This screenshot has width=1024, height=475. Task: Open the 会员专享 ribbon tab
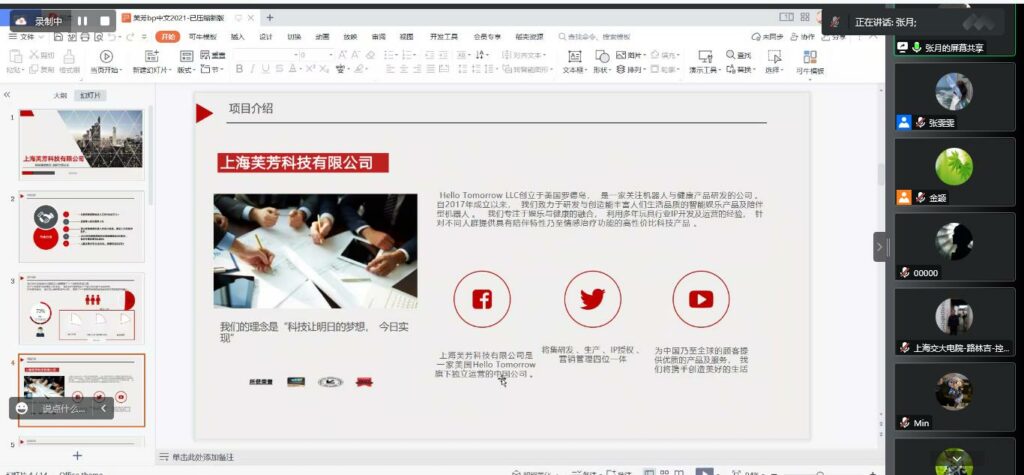[x=487, y=37]
